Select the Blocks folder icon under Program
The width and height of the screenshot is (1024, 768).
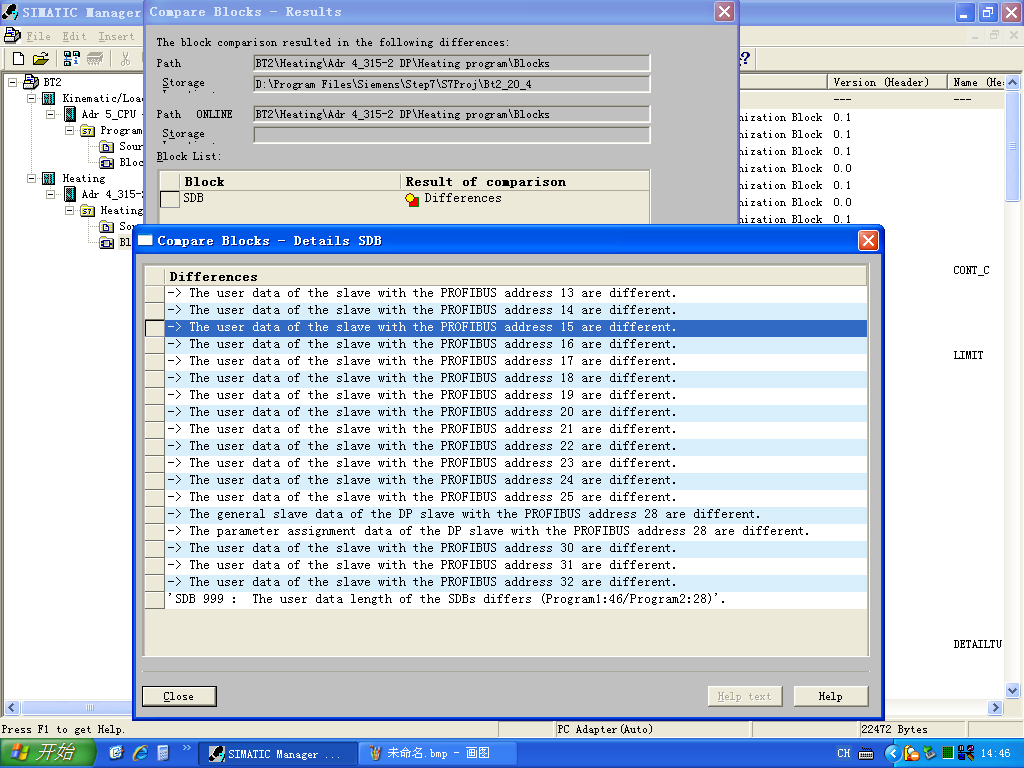click(106, 162)
